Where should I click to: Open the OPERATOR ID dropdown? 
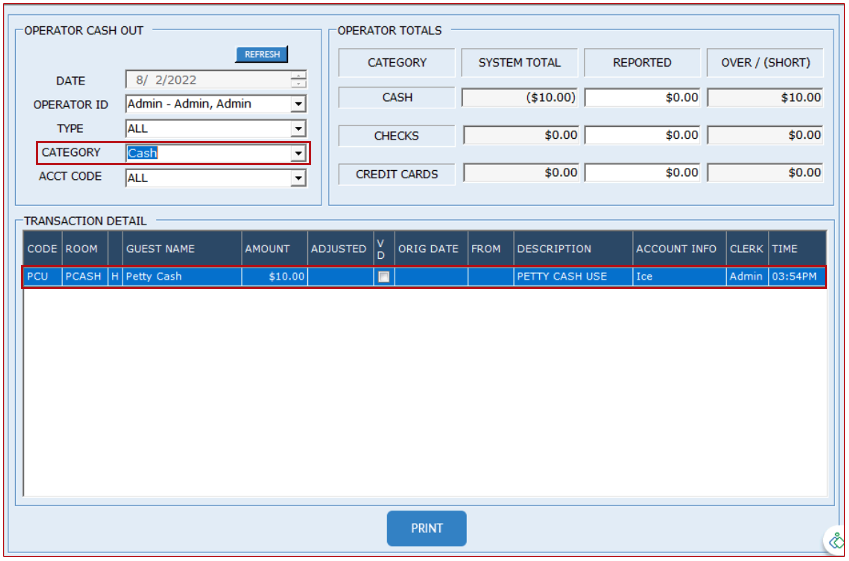298,104
